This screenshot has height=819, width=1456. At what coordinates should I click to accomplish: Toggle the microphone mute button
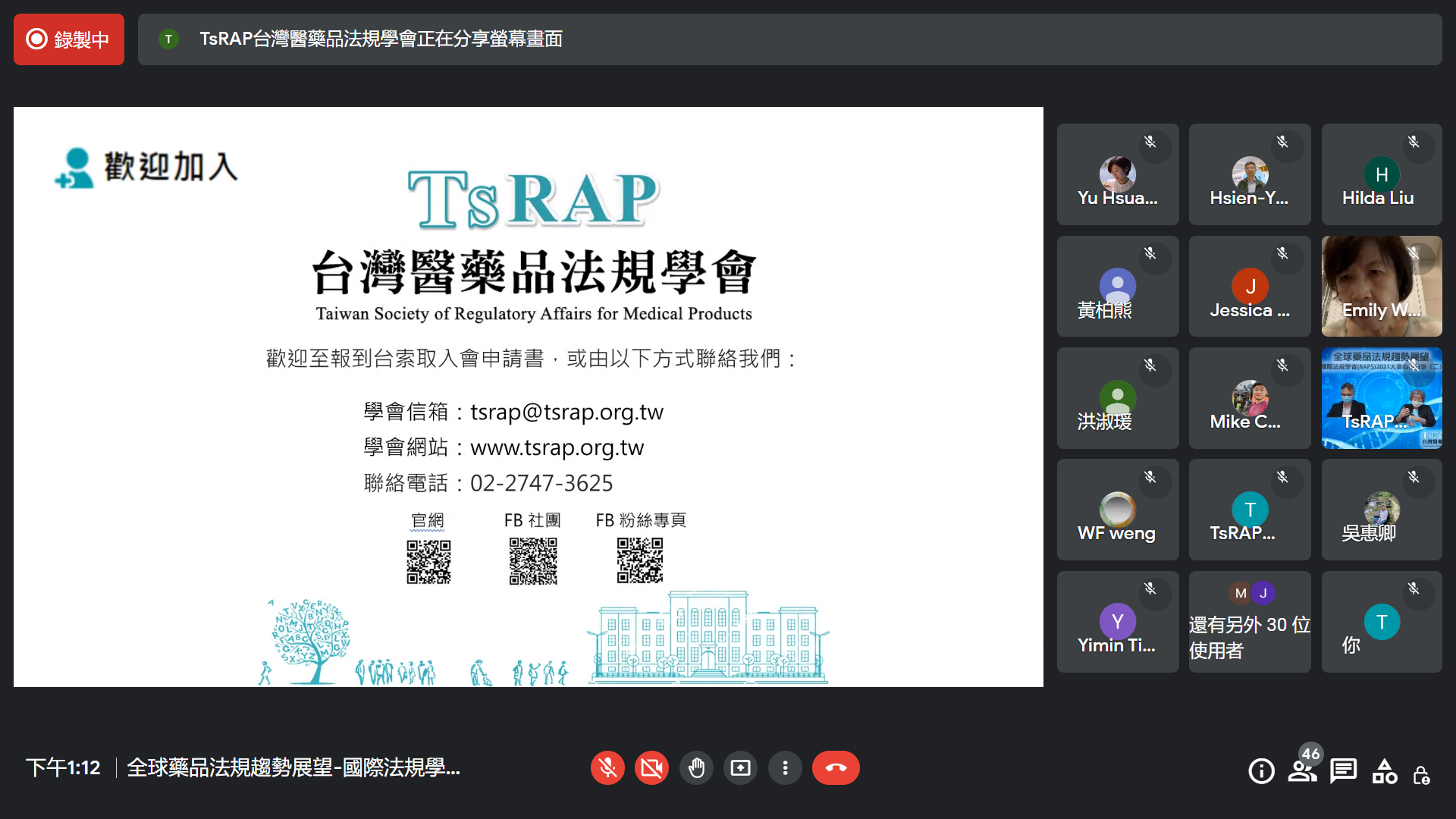point(607,768)
